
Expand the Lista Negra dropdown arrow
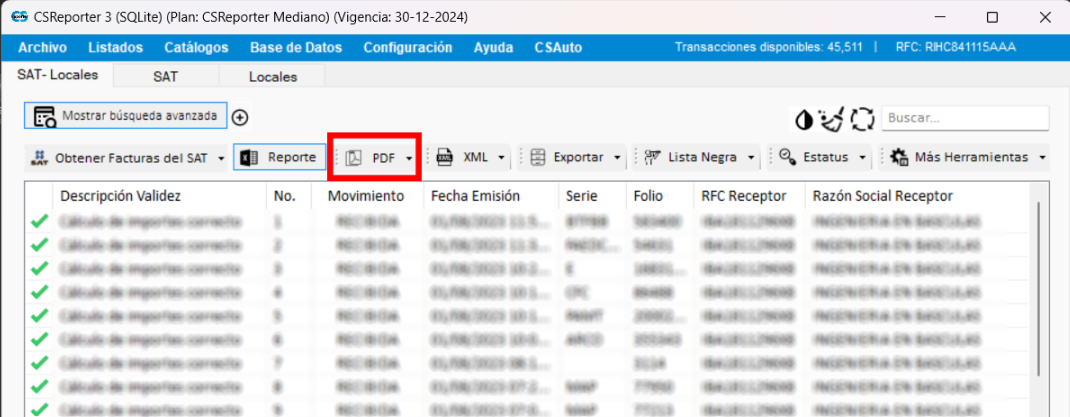(750, 158)
